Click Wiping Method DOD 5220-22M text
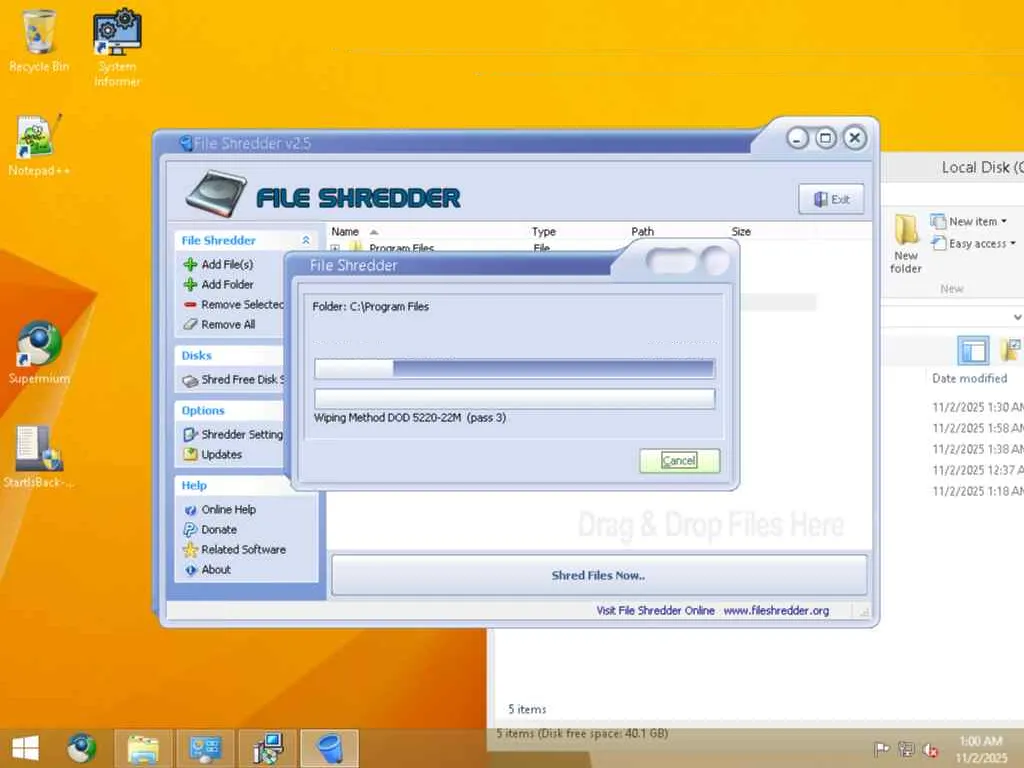Screen dimensions: 1024x768 pos(409,418)
